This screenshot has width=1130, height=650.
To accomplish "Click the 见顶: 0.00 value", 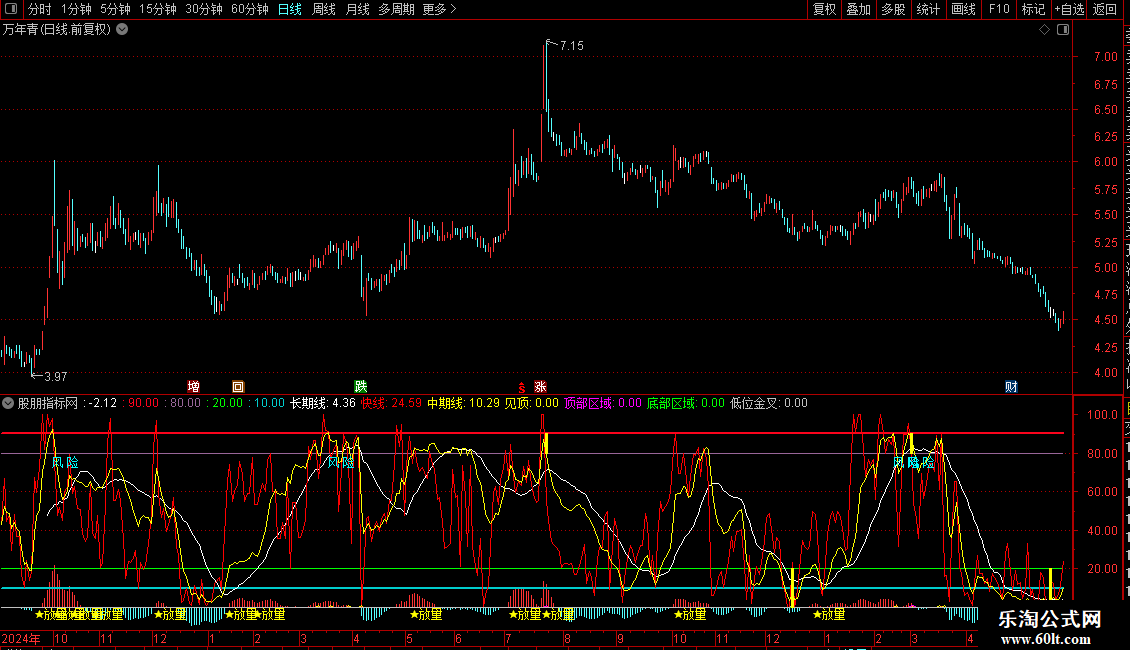I will click(531, 404).
